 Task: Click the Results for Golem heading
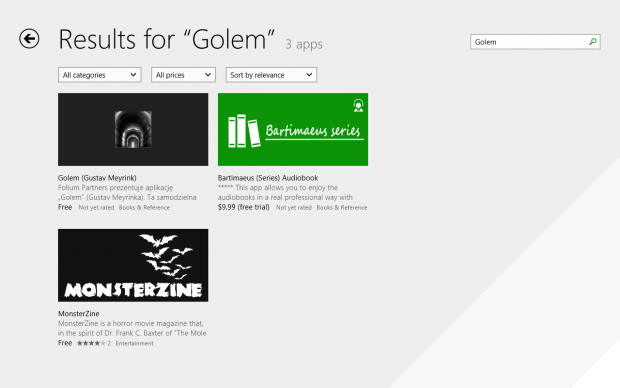pos(166,39)
